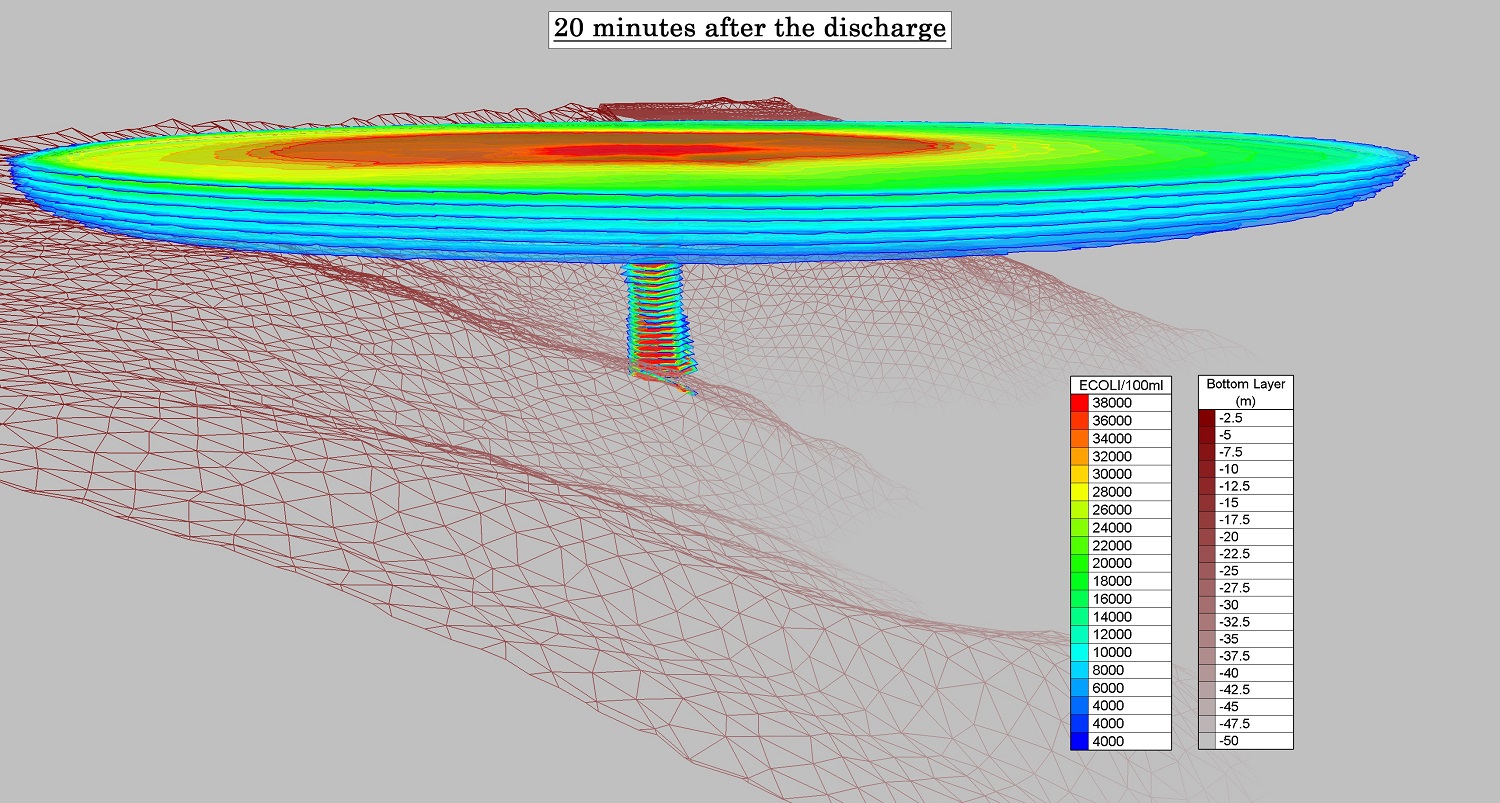Image resolution: width=1500 pixels, height=803 pixels.
Task: Click the -17.5 depth value
Action: point(1235,520)
